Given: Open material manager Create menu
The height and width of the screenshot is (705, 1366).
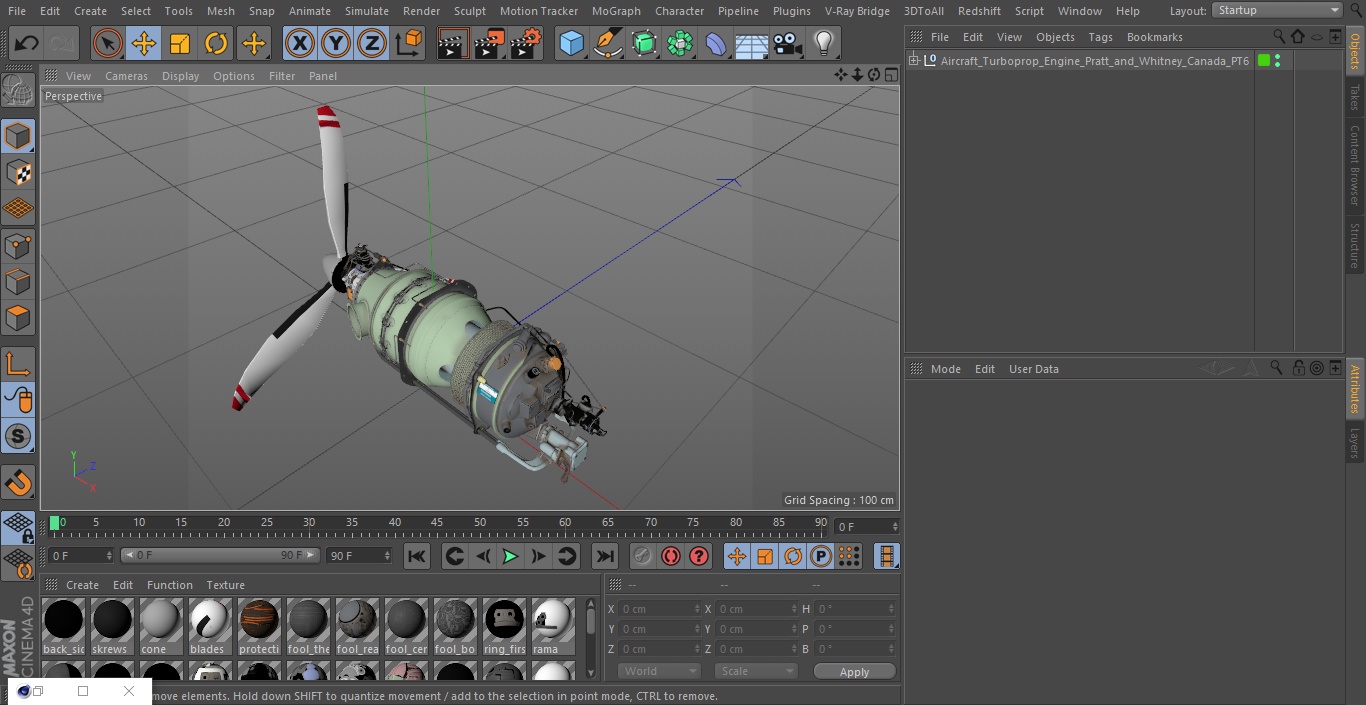Looking at the screenshot, I should 82,585.
